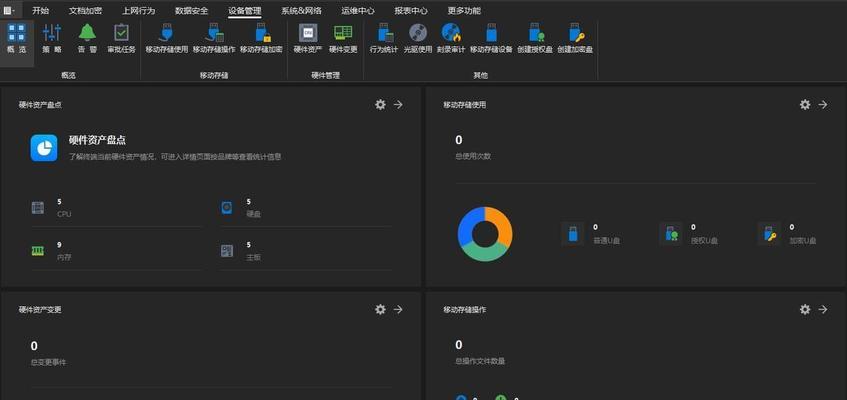The image size is (847, 400).
Task: Open details arrow of 移动存储操作 panel
Action: [x=823, y=309]
